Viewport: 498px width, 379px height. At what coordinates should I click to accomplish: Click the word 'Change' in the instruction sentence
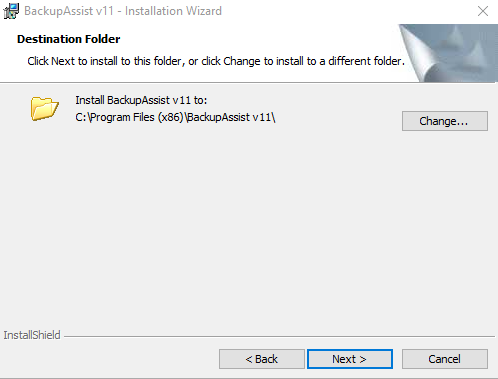[x=242, y=61]
